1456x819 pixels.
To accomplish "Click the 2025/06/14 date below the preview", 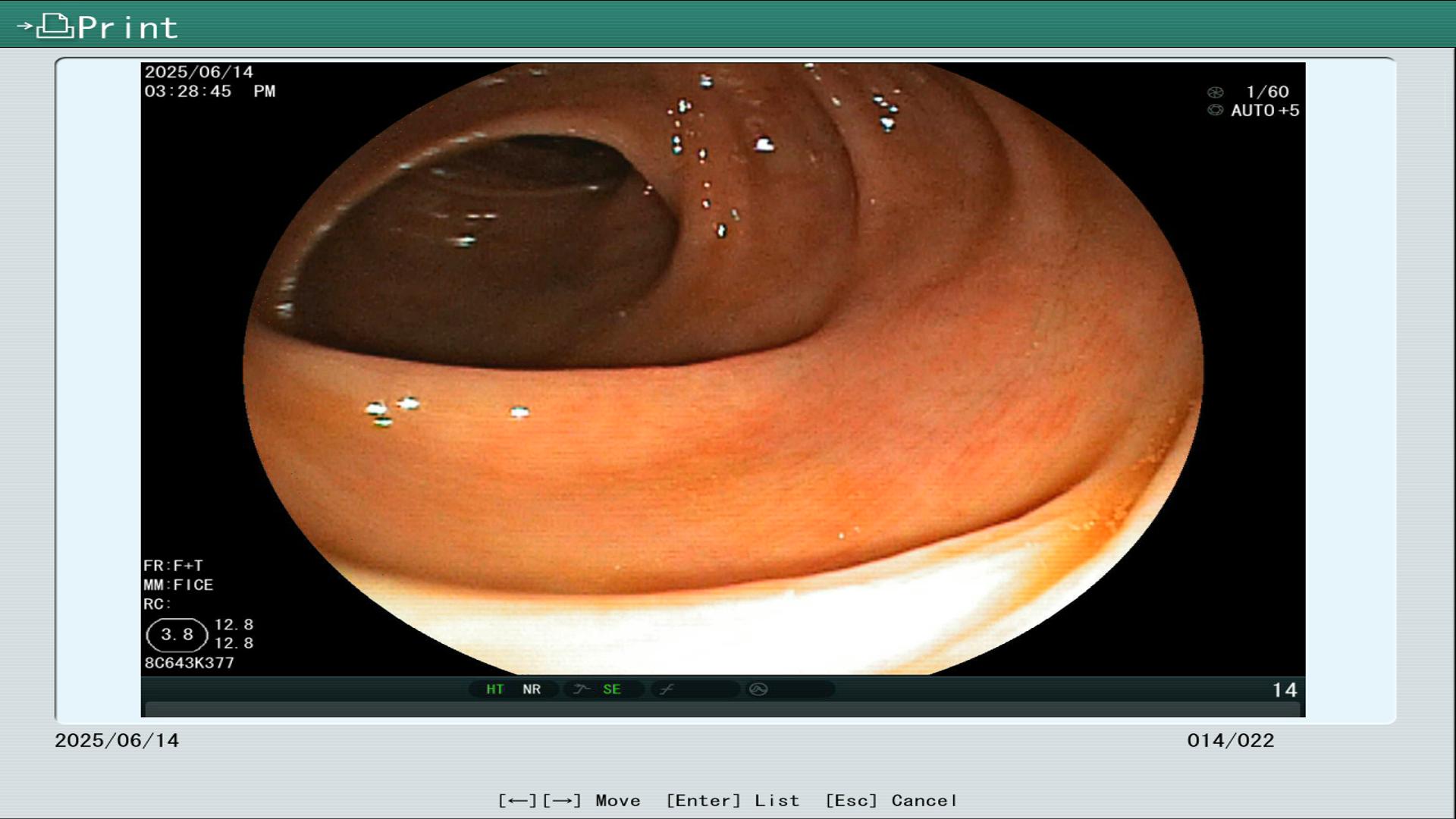I will pyautogui.click(x=117, y=741).
